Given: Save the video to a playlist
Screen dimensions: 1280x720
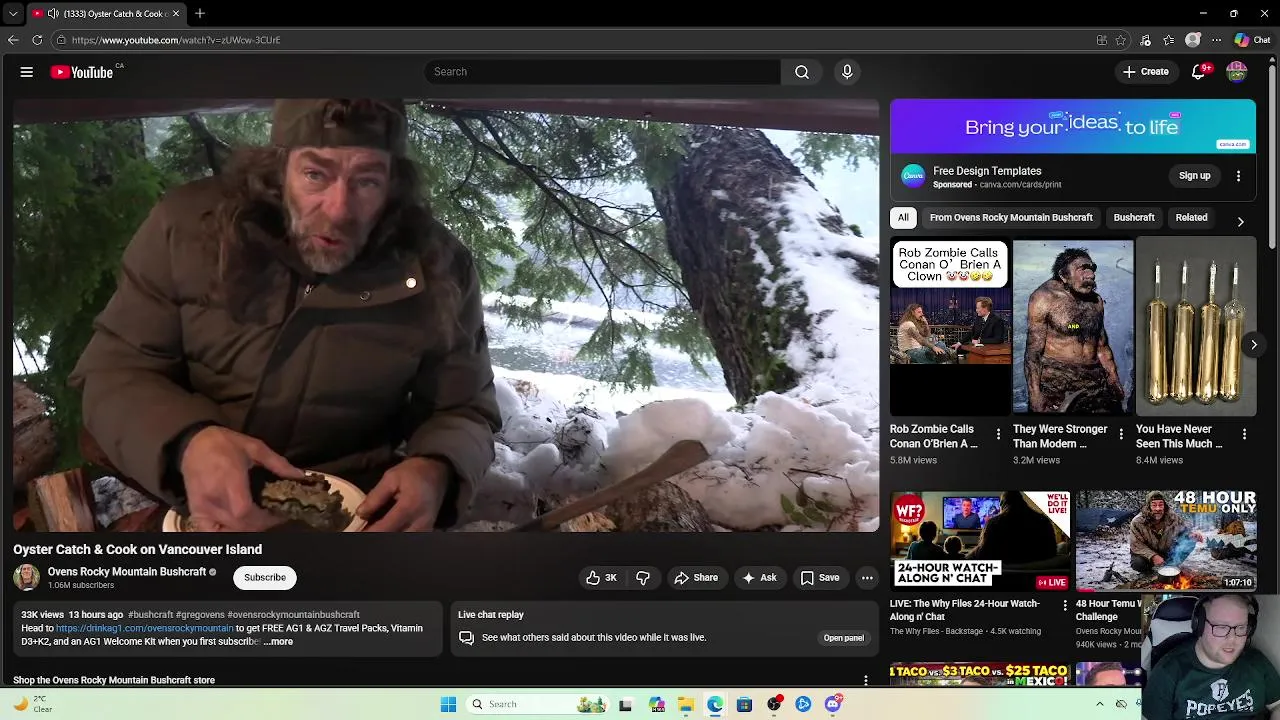Looking at the screenshot, I should tap(820, 578).
